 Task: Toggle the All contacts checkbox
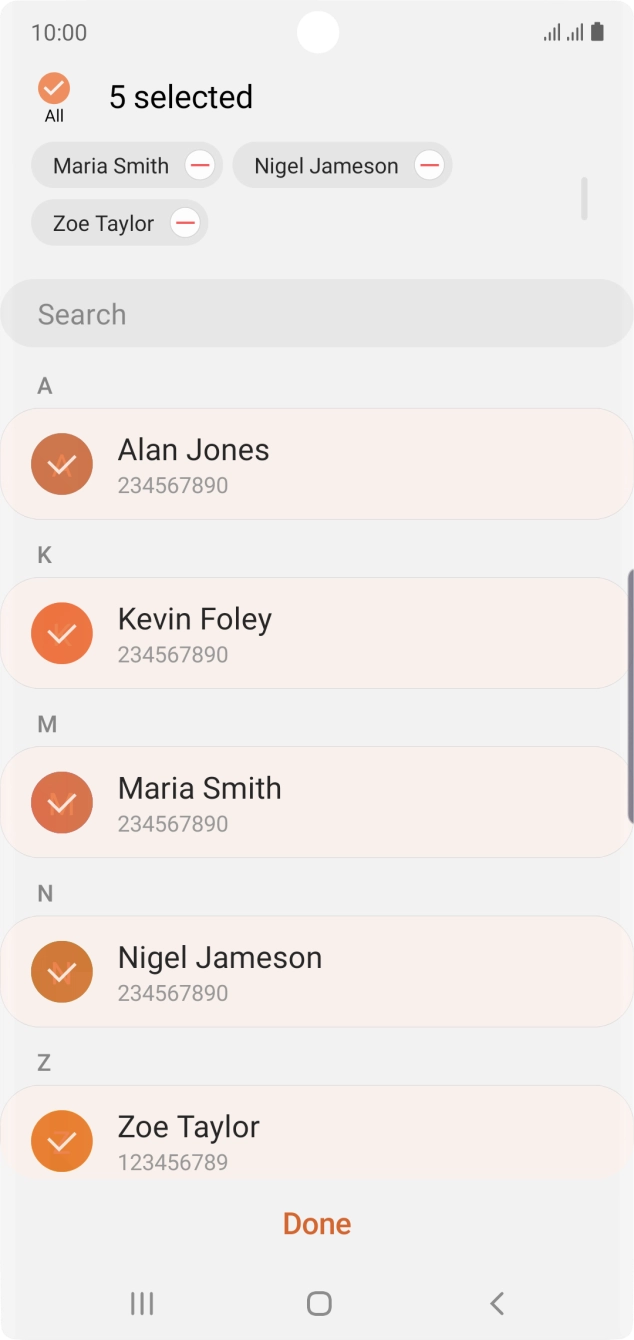tap(54, 89)
